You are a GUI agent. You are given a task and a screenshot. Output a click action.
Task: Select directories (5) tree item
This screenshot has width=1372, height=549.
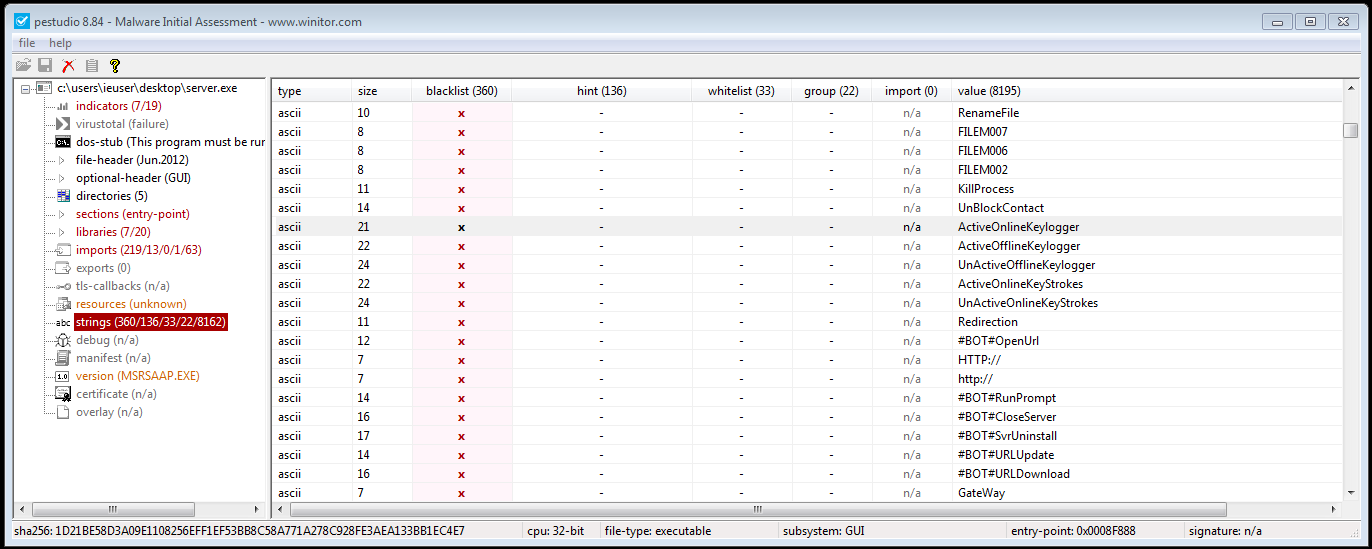(x=111, y=196)
